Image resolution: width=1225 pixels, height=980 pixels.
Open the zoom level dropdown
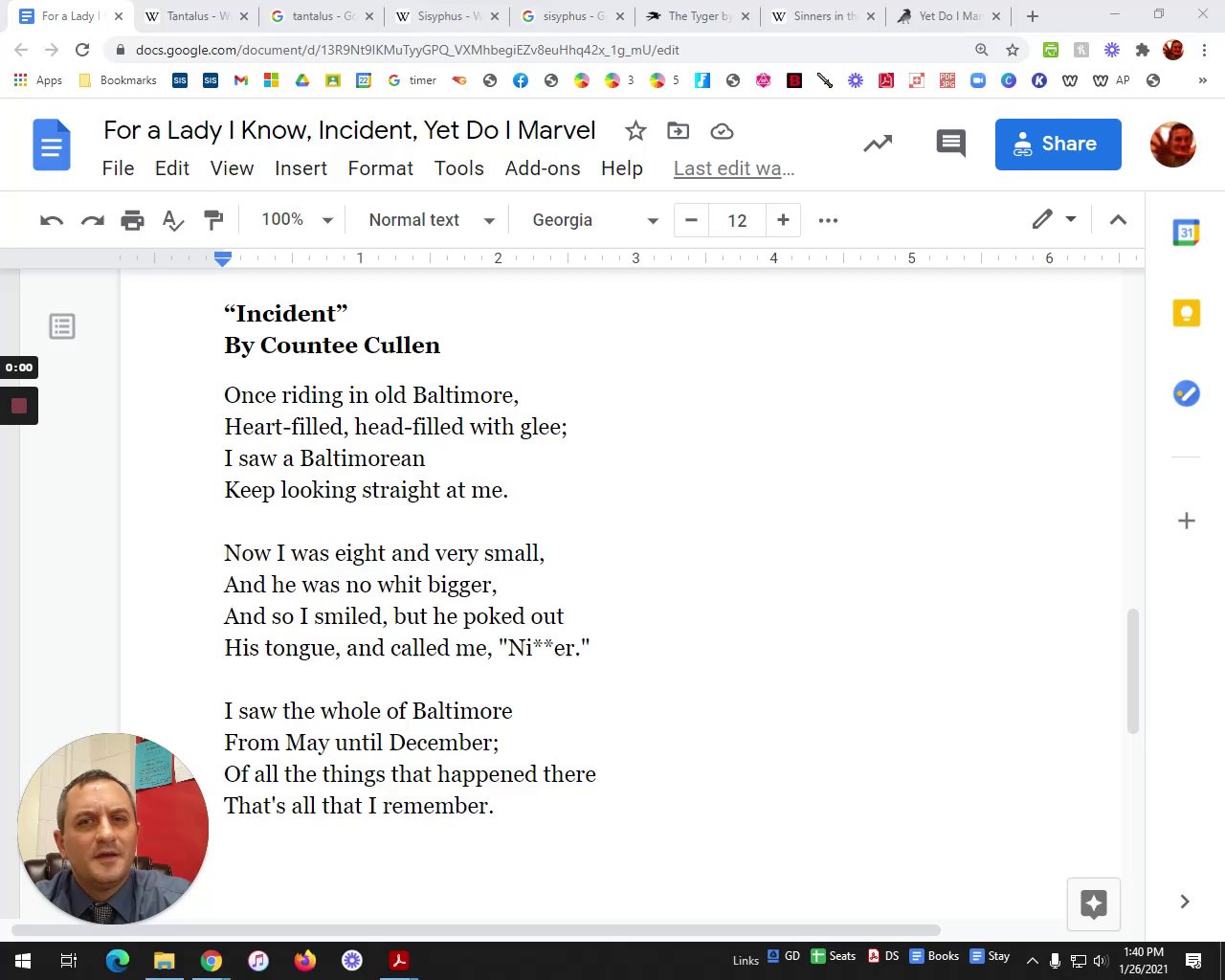tap(297, 220)
